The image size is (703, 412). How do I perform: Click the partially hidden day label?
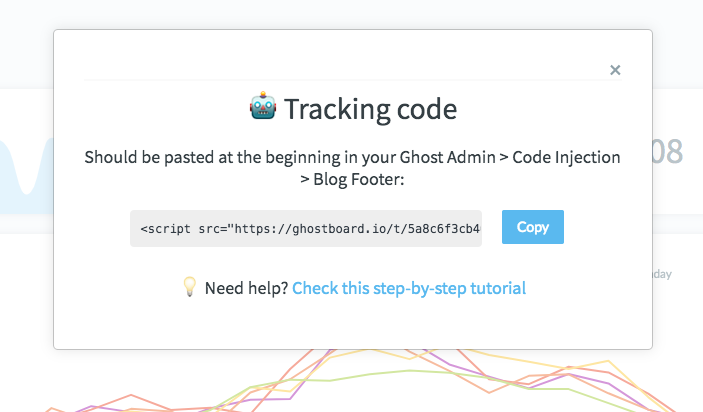tap(662, 274)
